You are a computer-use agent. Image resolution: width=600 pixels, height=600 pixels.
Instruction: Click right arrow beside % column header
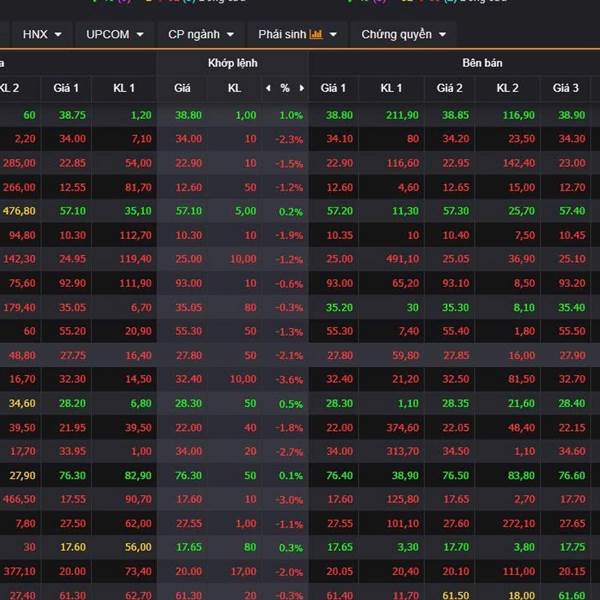coord(302,88)
